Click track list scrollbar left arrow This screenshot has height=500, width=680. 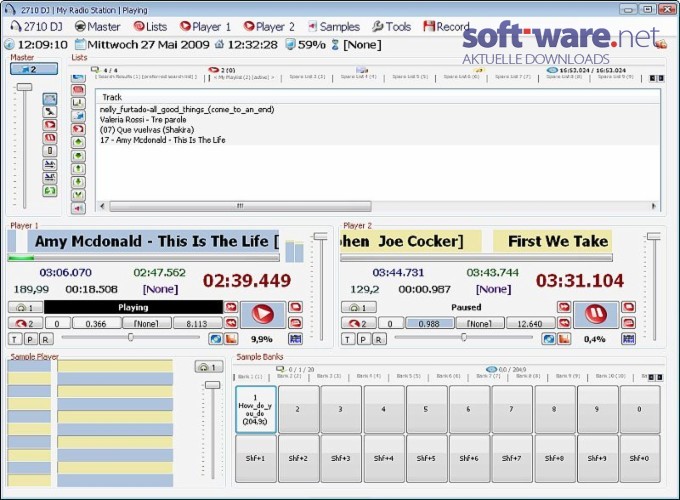point(102,206)
